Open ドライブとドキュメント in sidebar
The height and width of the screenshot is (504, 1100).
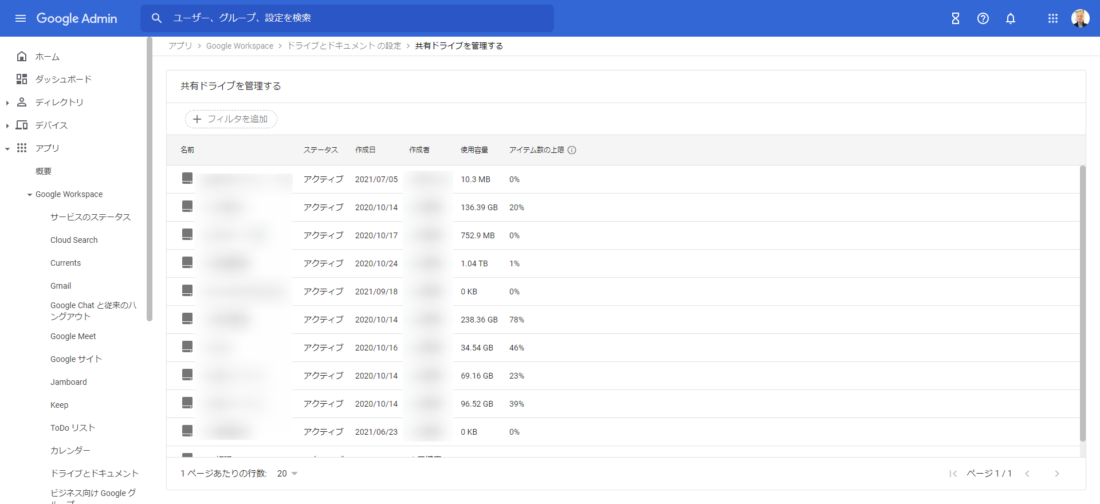pyautogui.click(x=95, y=474)
